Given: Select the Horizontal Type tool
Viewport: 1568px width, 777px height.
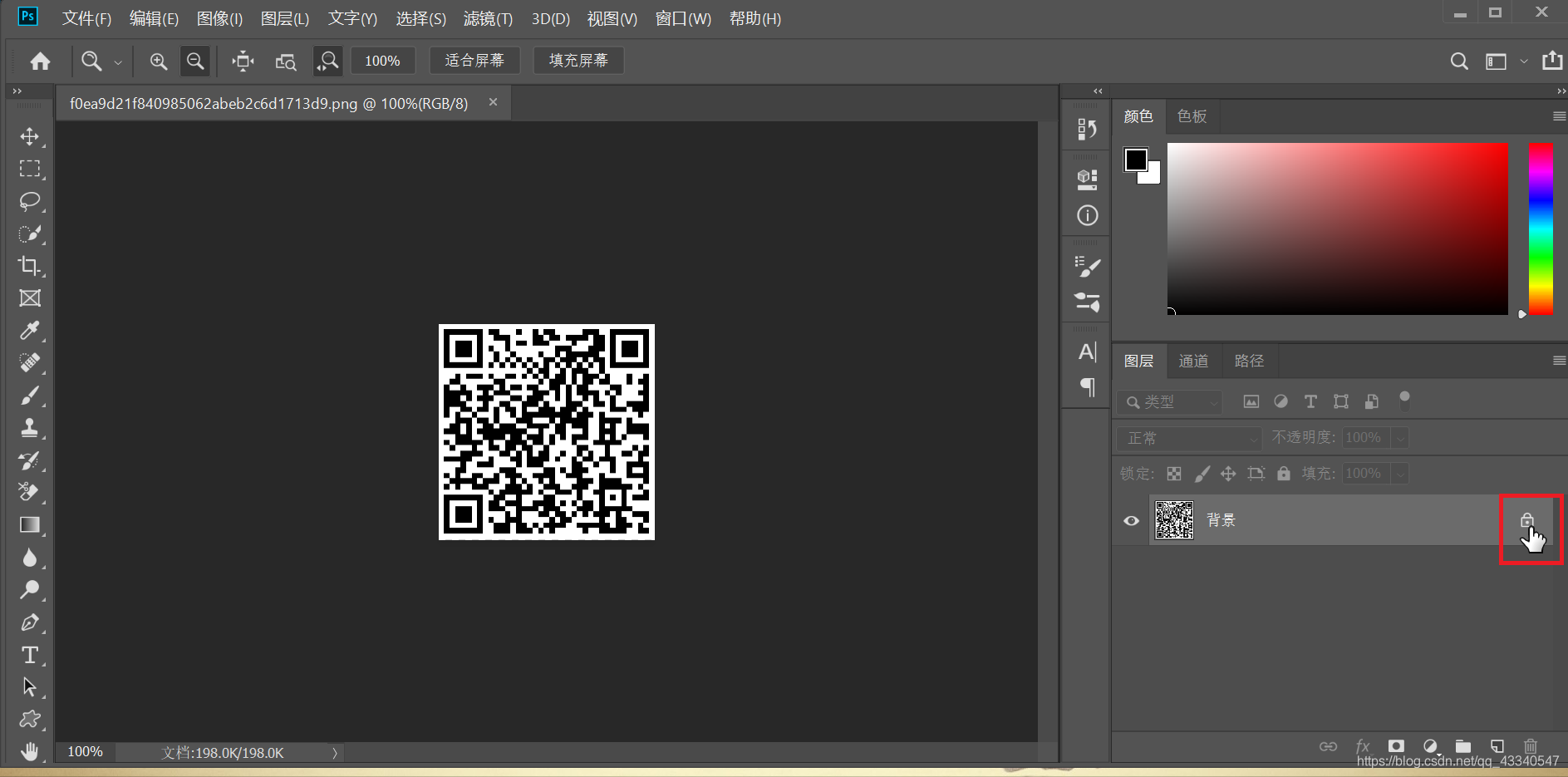Looking at the screenshot, I should [30, 655].
